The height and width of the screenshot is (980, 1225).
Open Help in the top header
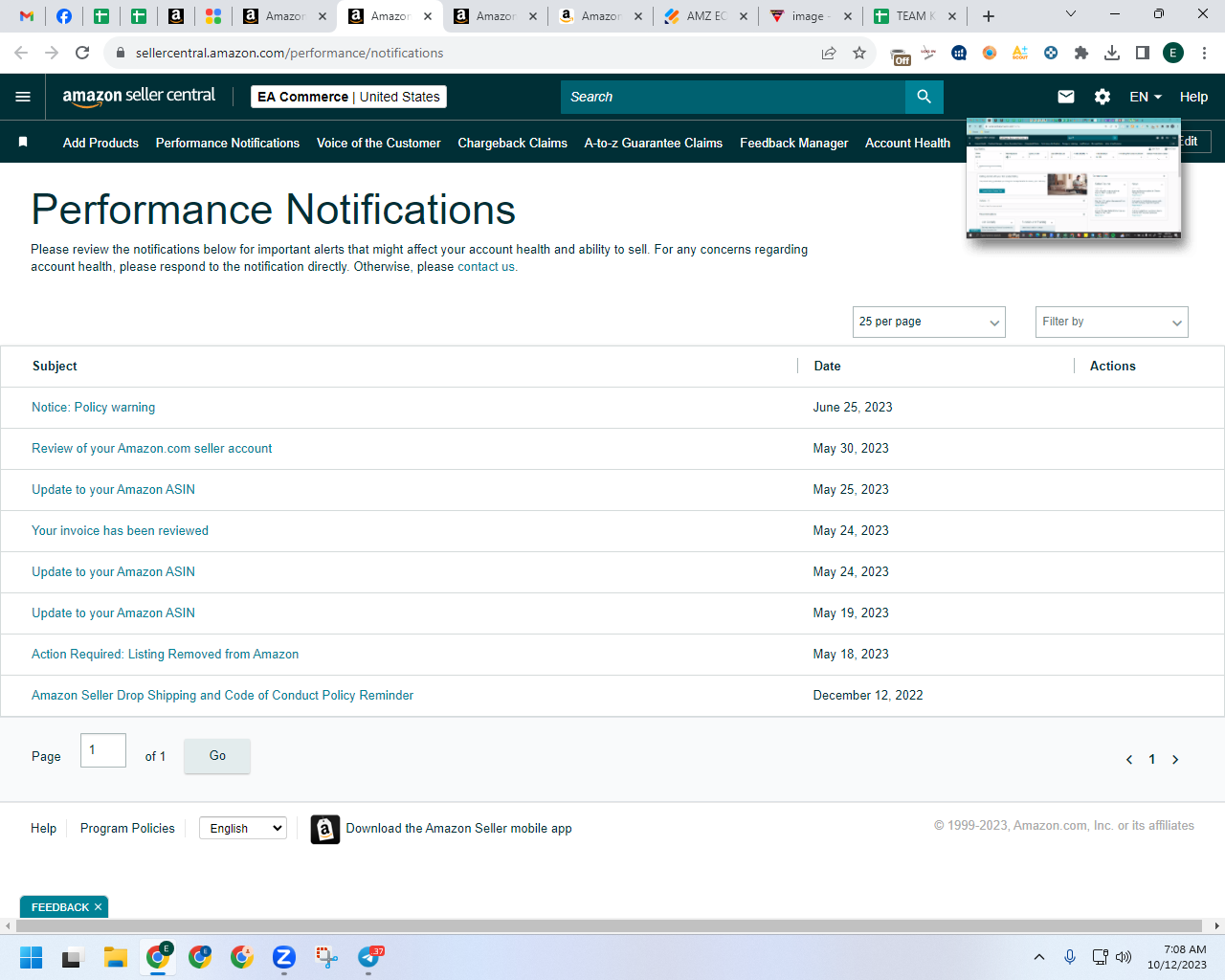pyautogui.click(x=1193, y=97)
